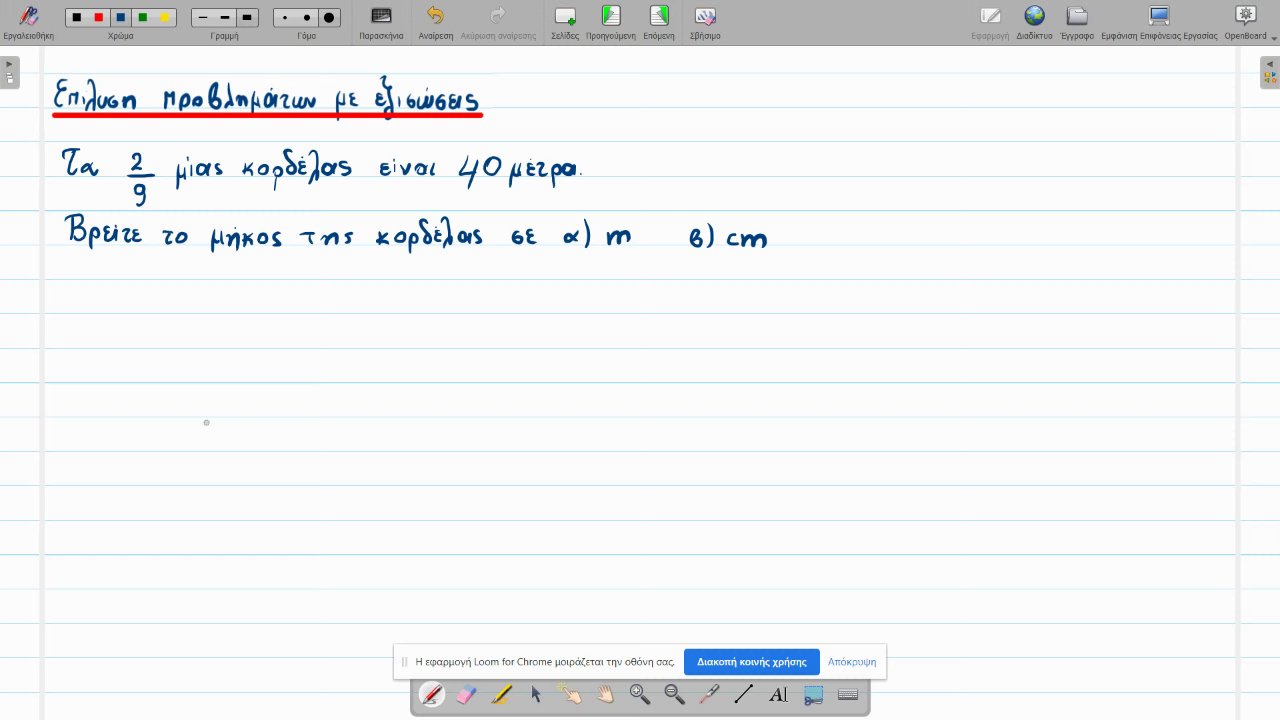Viewport: 1280px width, 720px height.
Task: Select the text writing tool
Action: point(778,694)
